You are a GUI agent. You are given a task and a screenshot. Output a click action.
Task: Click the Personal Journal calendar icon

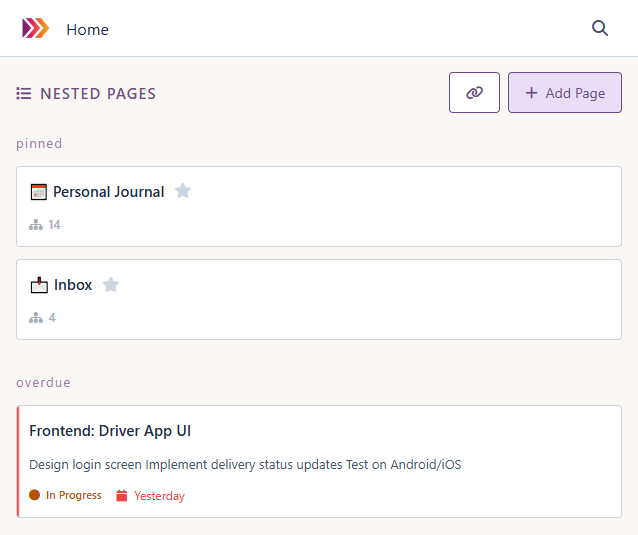coord(39,192)
